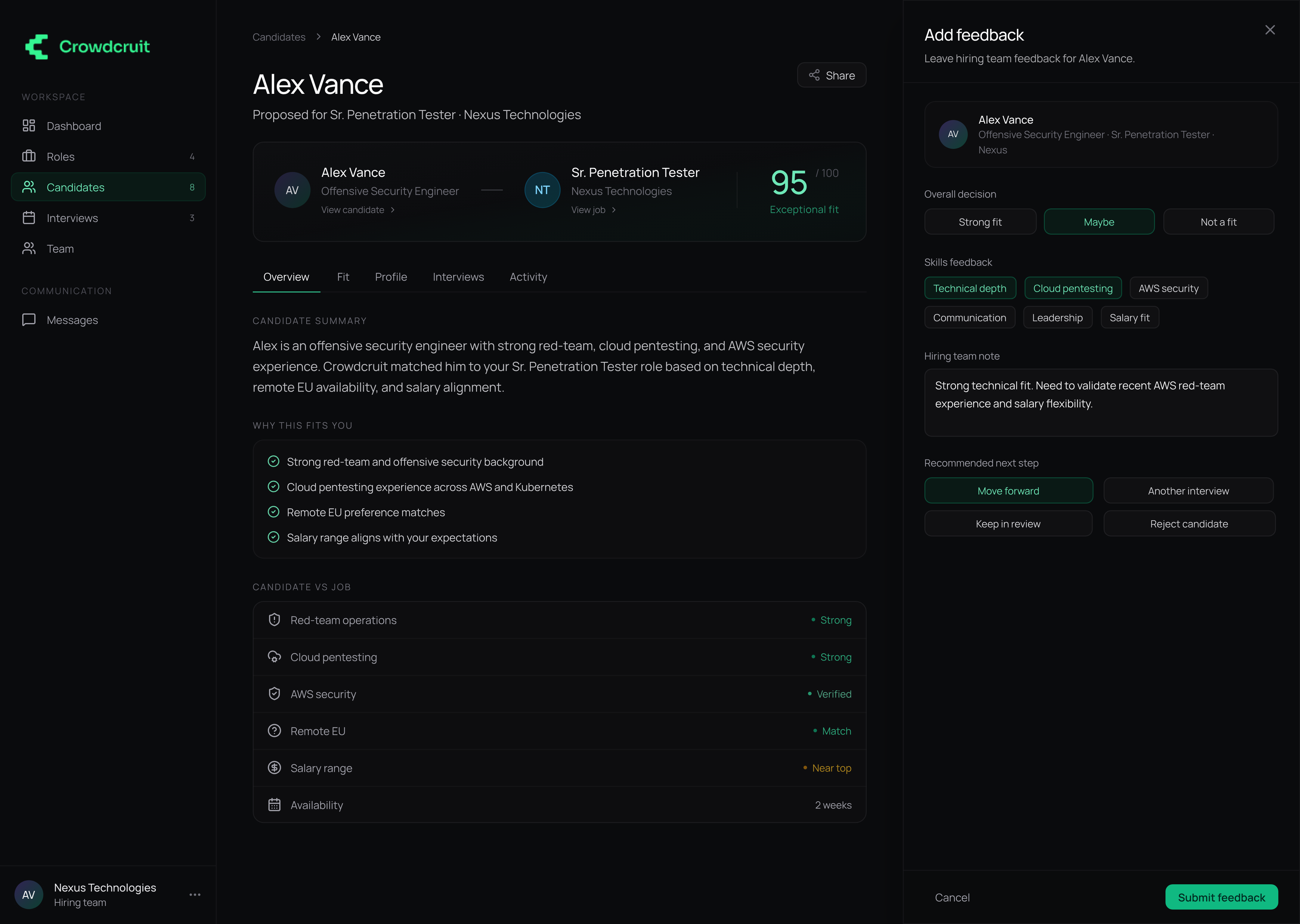Screen dimensions: 1300x924
Task: Click the Interviews calendar icon
Action: pos(29,217)
